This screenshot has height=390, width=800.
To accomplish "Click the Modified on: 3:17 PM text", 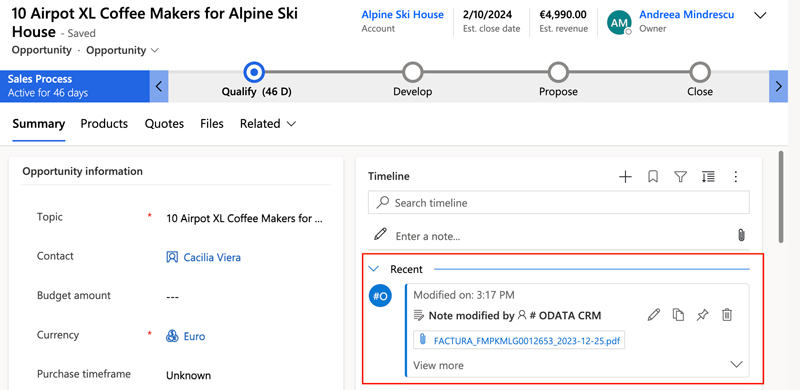I will point(464,295).
